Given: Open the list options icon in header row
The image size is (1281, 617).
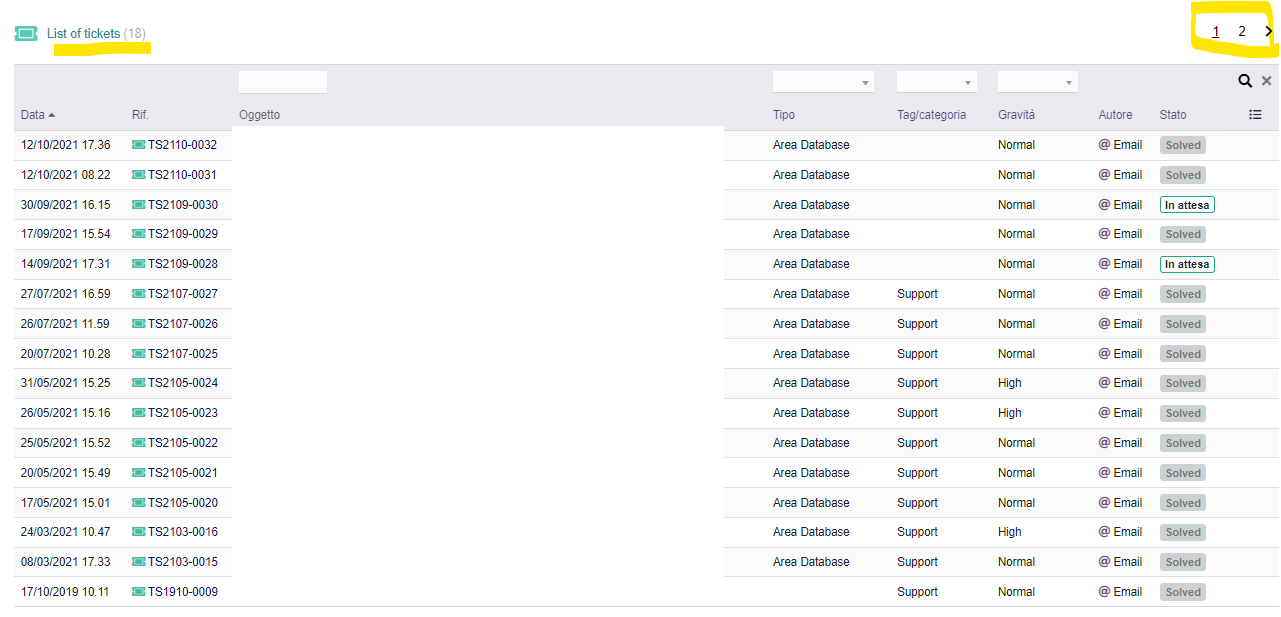Looking at the screenshot, I should coord(1256,114).
